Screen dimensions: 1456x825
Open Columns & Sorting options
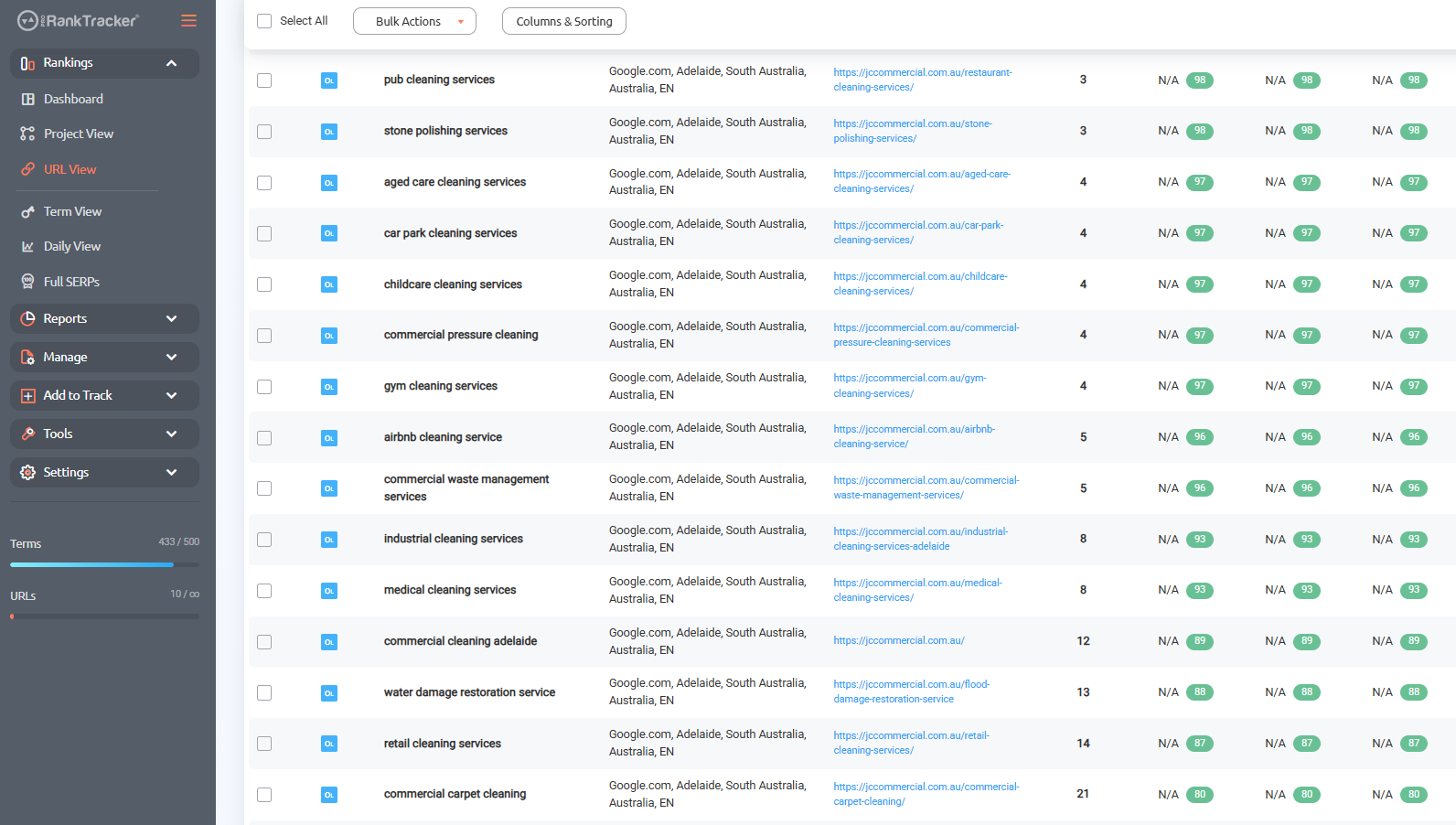pyautogui.click(x=563, y=21)
